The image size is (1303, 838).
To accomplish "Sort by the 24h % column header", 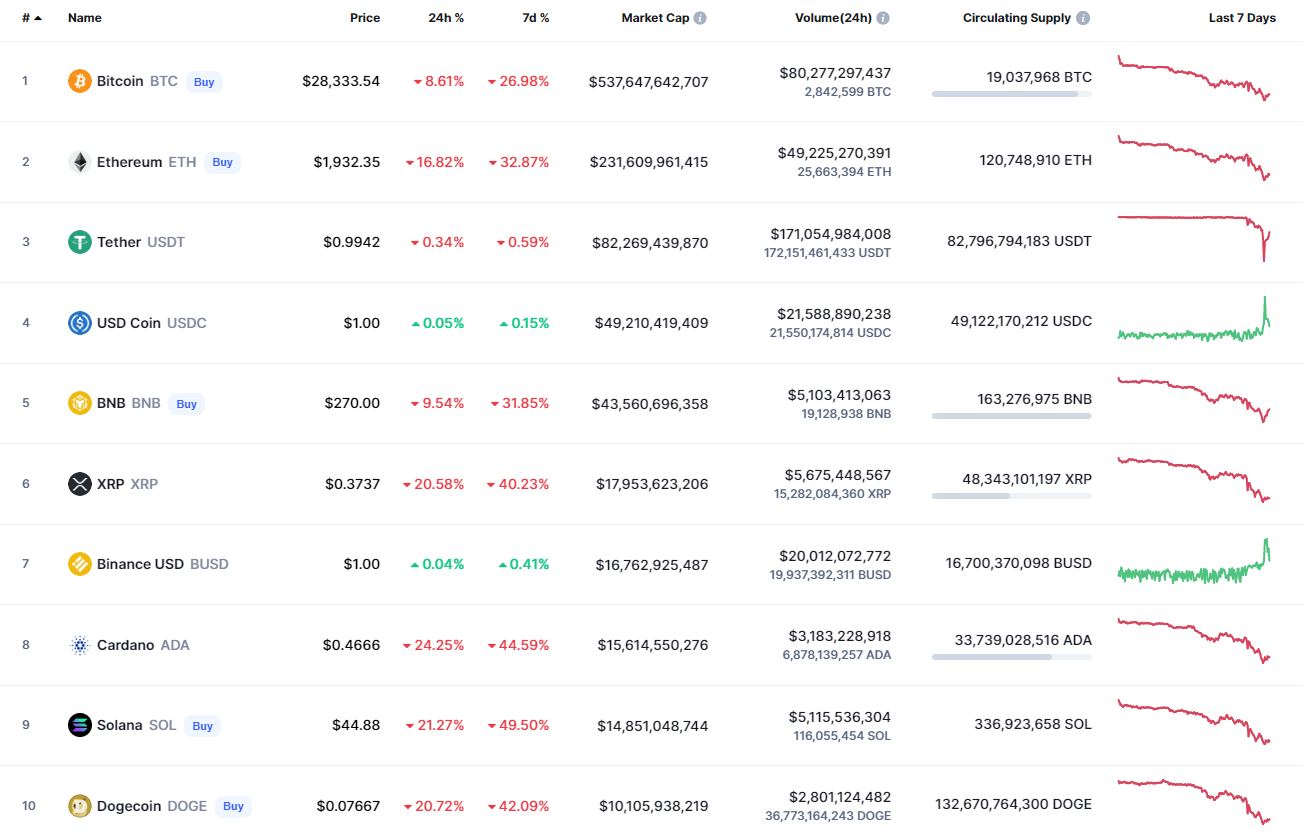I will [x=445, y=18].
